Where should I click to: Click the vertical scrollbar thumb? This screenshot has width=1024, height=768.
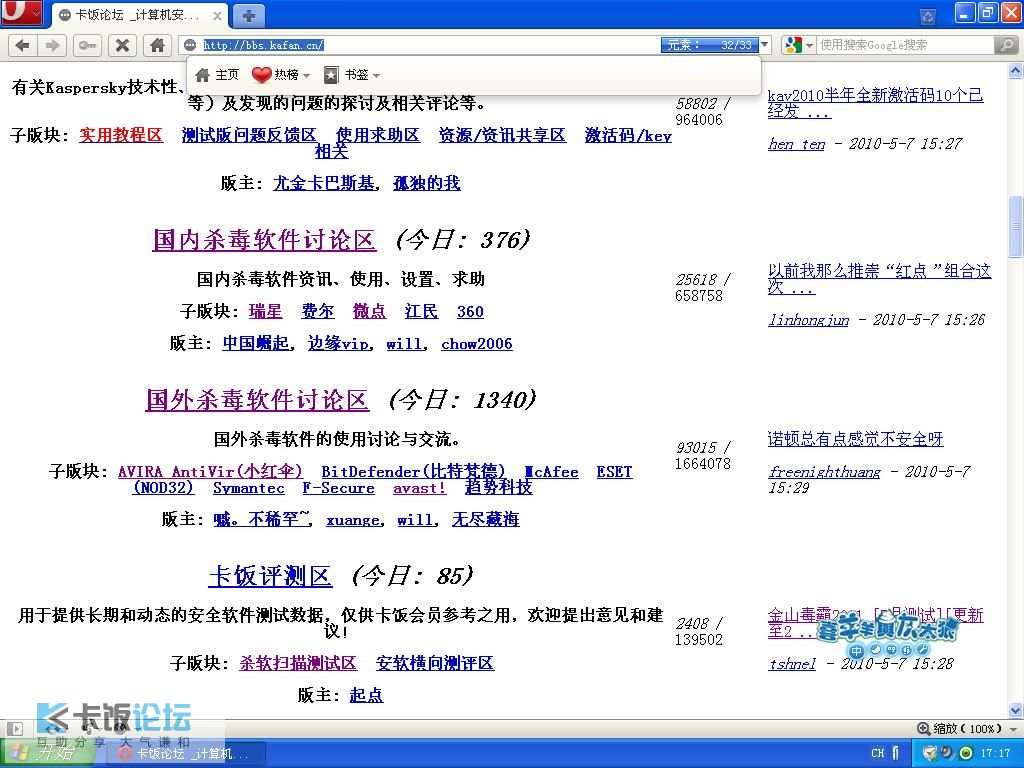pos(1016,227)
